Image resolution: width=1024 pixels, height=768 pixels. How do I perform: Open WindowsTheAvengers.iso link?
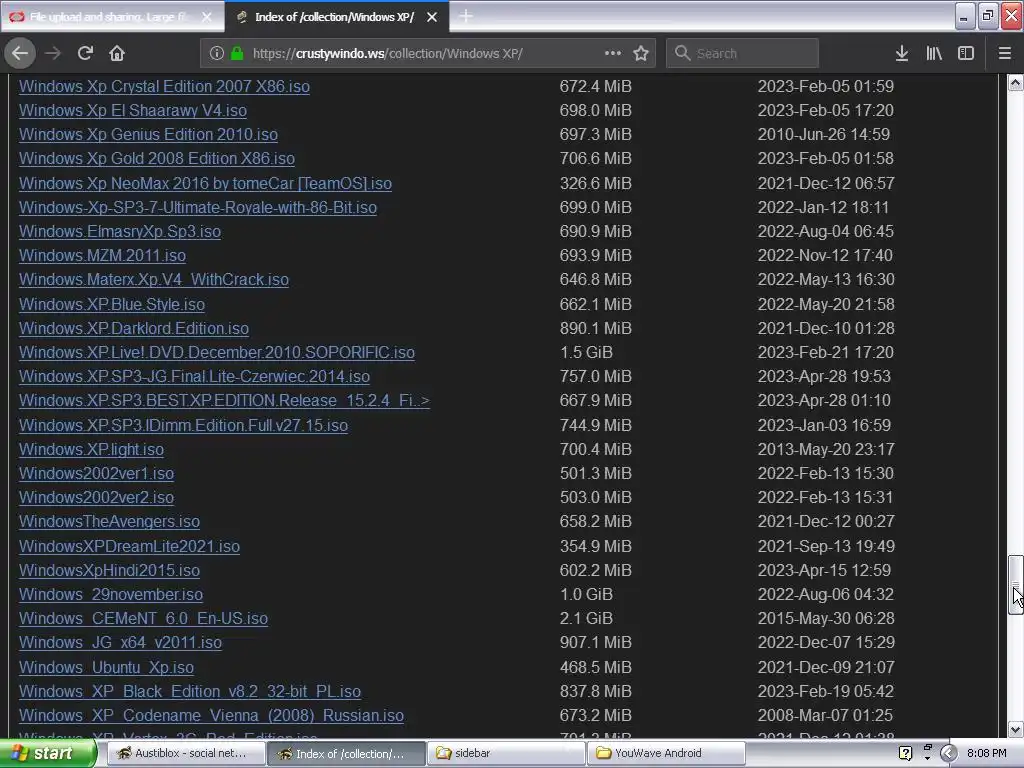pos(109,522)
